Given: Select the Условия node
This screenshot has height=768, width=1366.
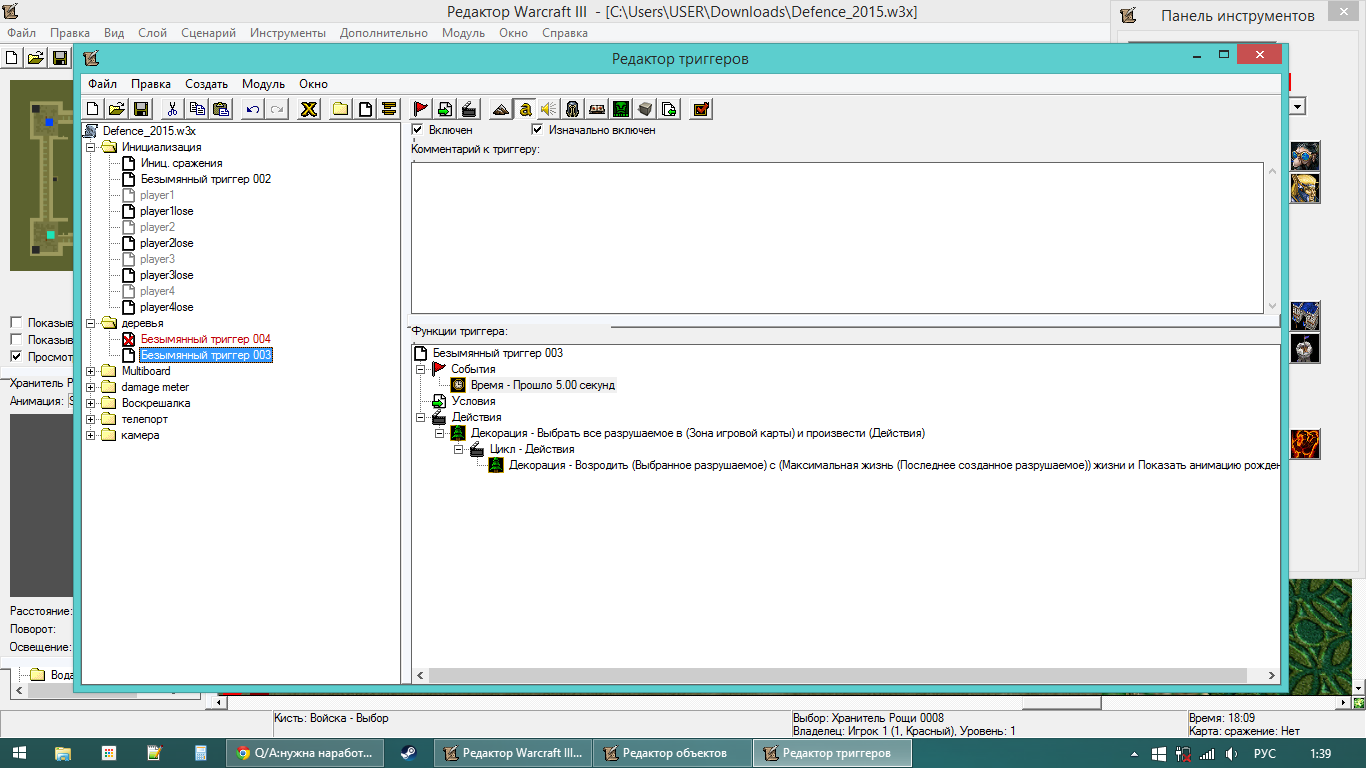Looking at the screenshot, I should coord(473,401).
